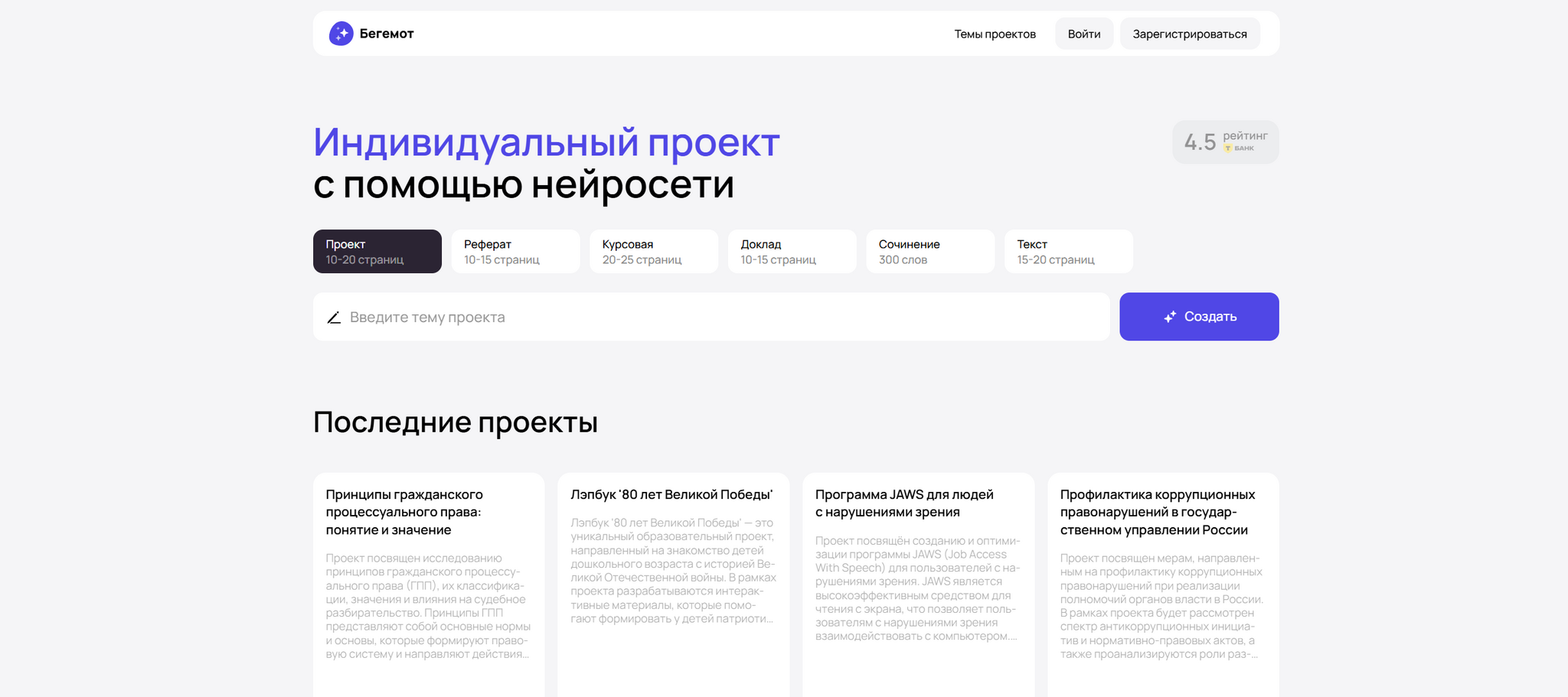This screenshot has height=697, width=1568.
Task: Select the Проект 10-20 страниц tab
Action: pos(377,252)
